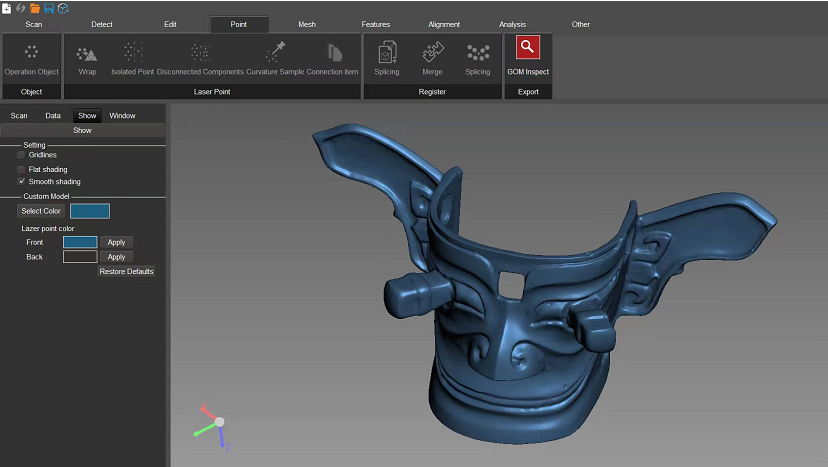Click Restore Defaults button
Viewport: 828px width, 467px height.
coord(126,271)
